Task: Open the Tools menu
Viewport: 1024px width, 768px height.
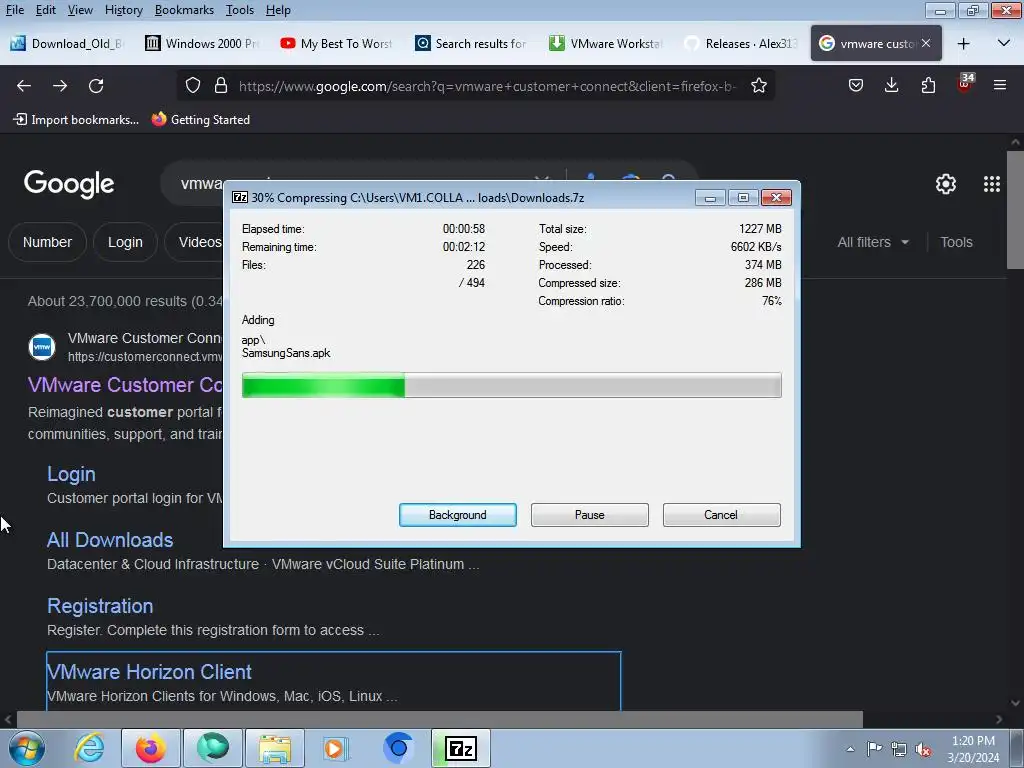Action: pyautogui.click(x=240, y=10)
